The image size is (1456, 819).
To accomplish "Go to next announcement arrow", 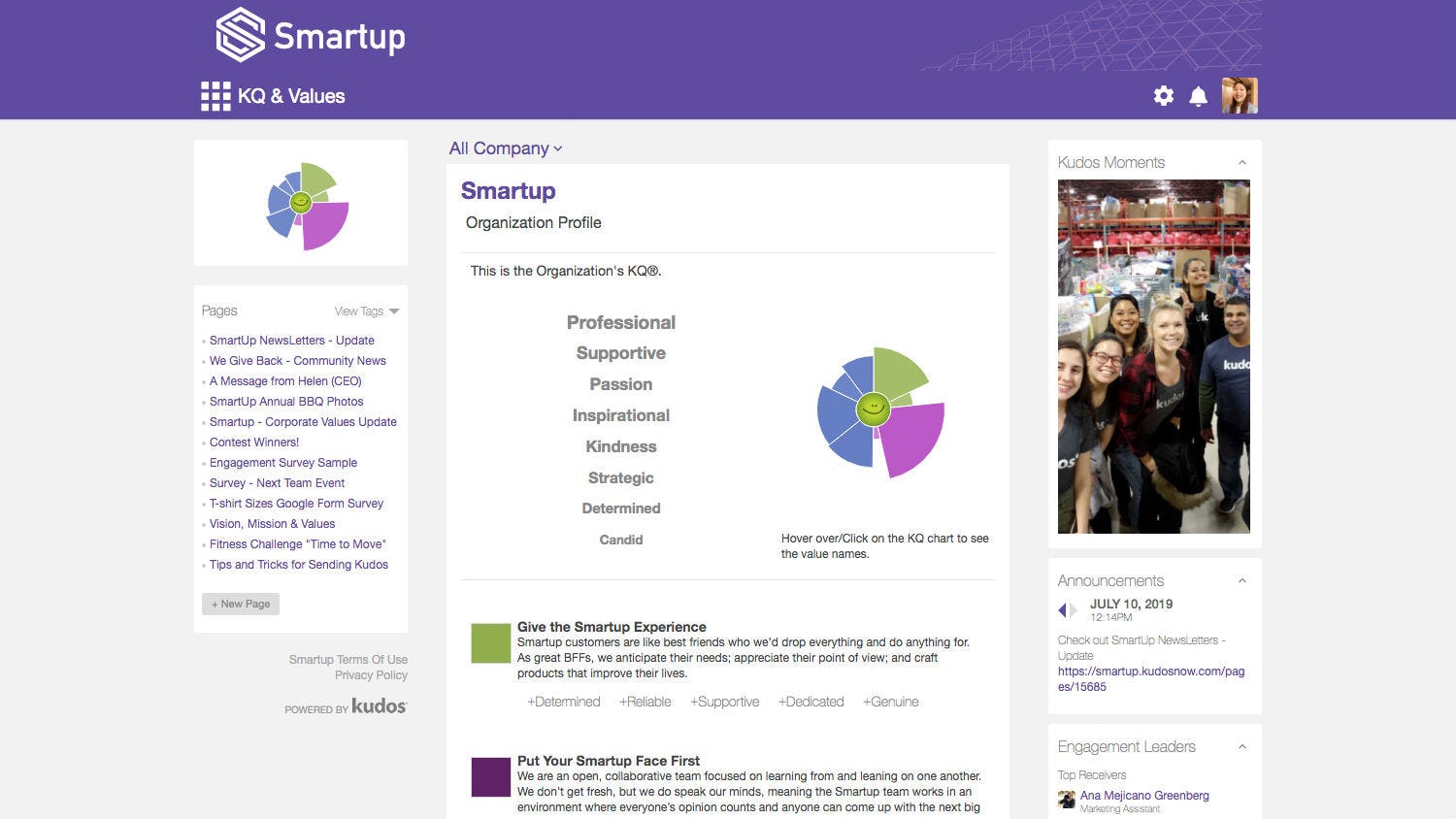I will pyautogui.click(x=1074, y=610).
